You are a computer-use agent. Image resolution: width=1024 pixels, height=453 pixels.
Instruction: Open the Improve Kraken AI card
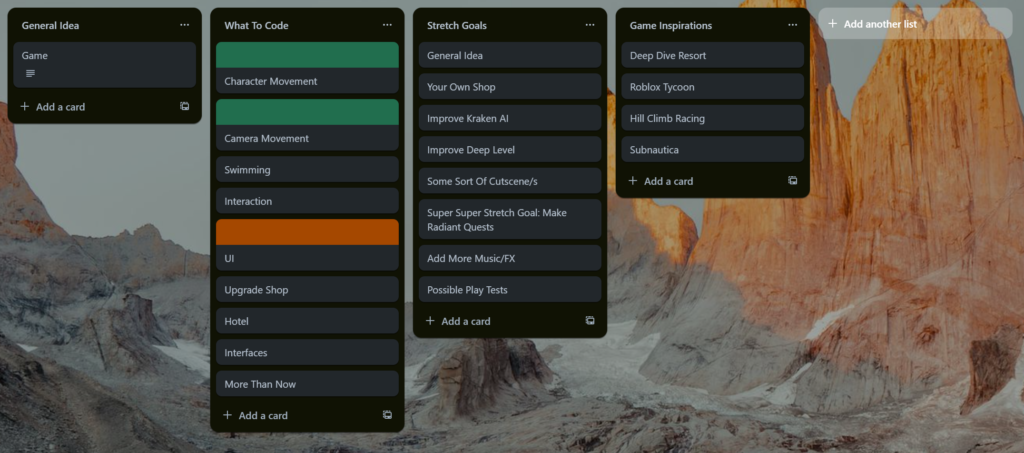click(509, 118)
